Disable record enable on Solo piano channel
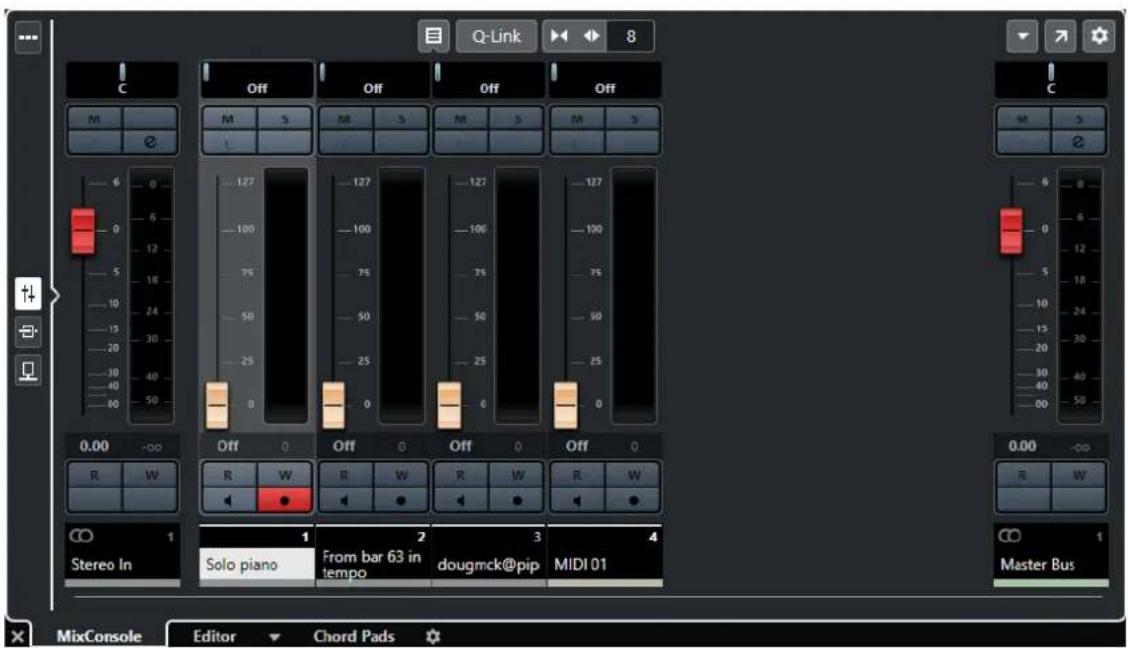The image size is (1128, 648). (x=284, y=500)
